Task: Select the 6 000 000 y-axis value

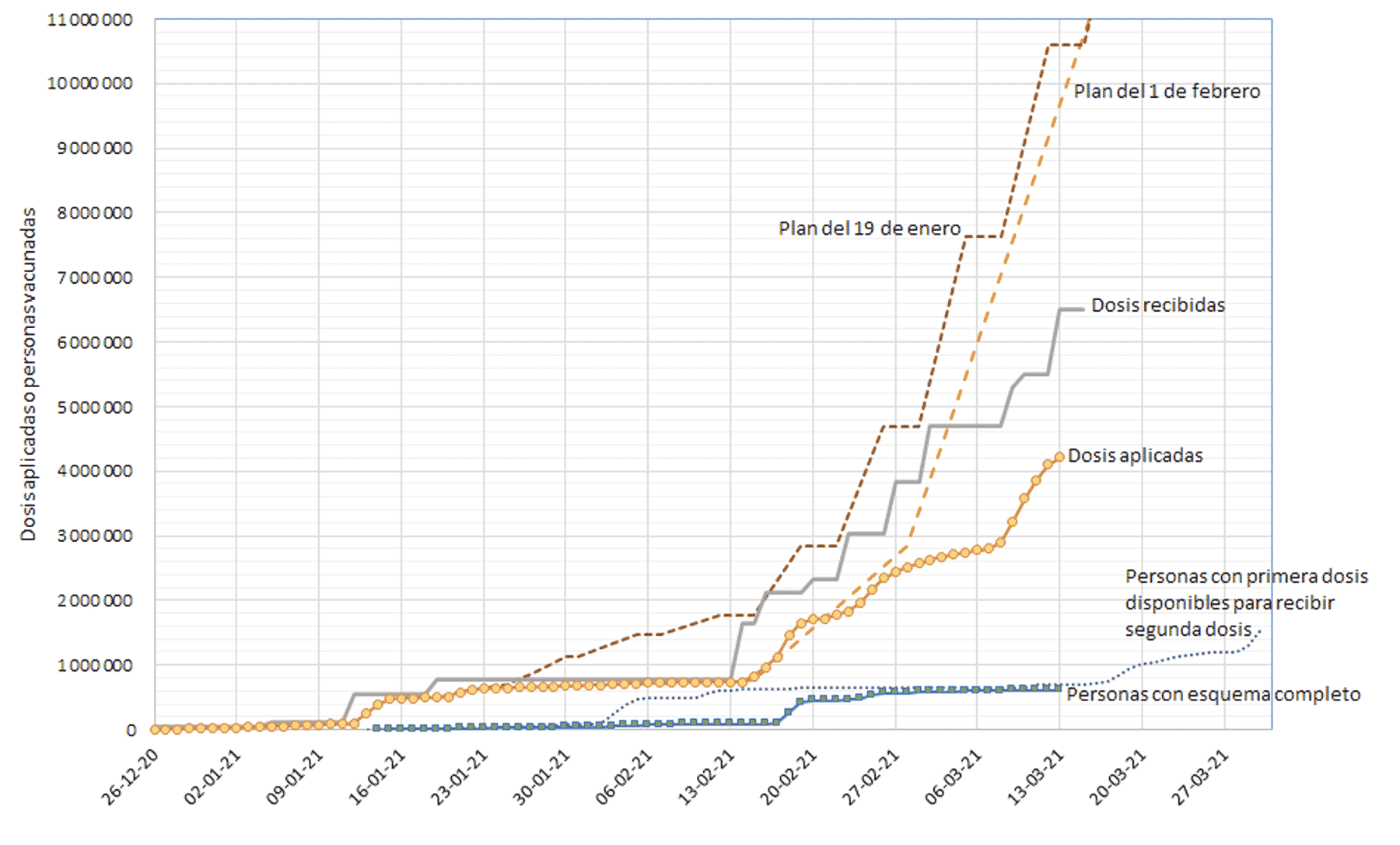Action: pyautogui.click(x=94, y=343)
